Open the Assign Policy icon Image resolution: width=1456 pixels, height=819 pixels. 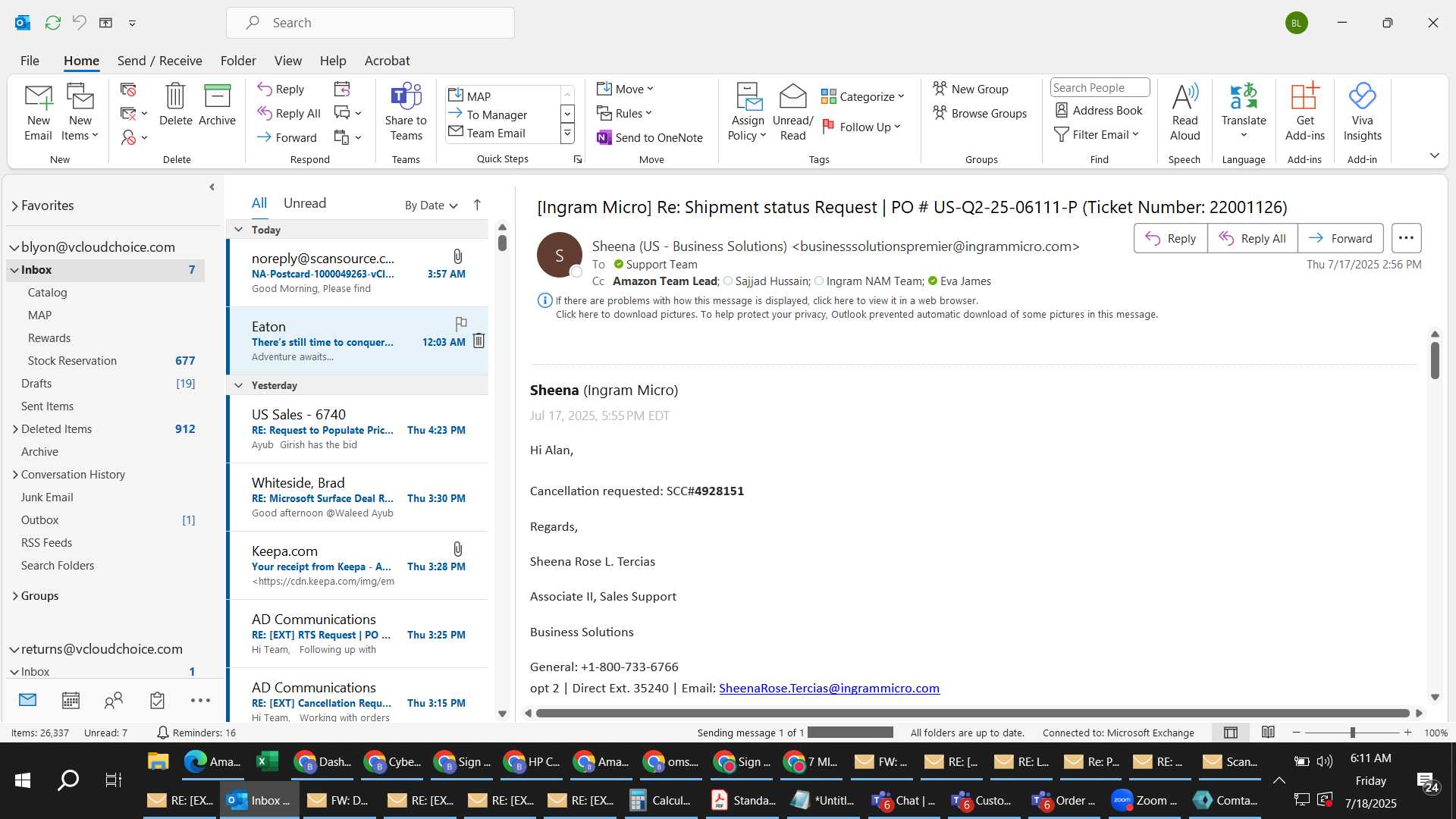(748, 112)
